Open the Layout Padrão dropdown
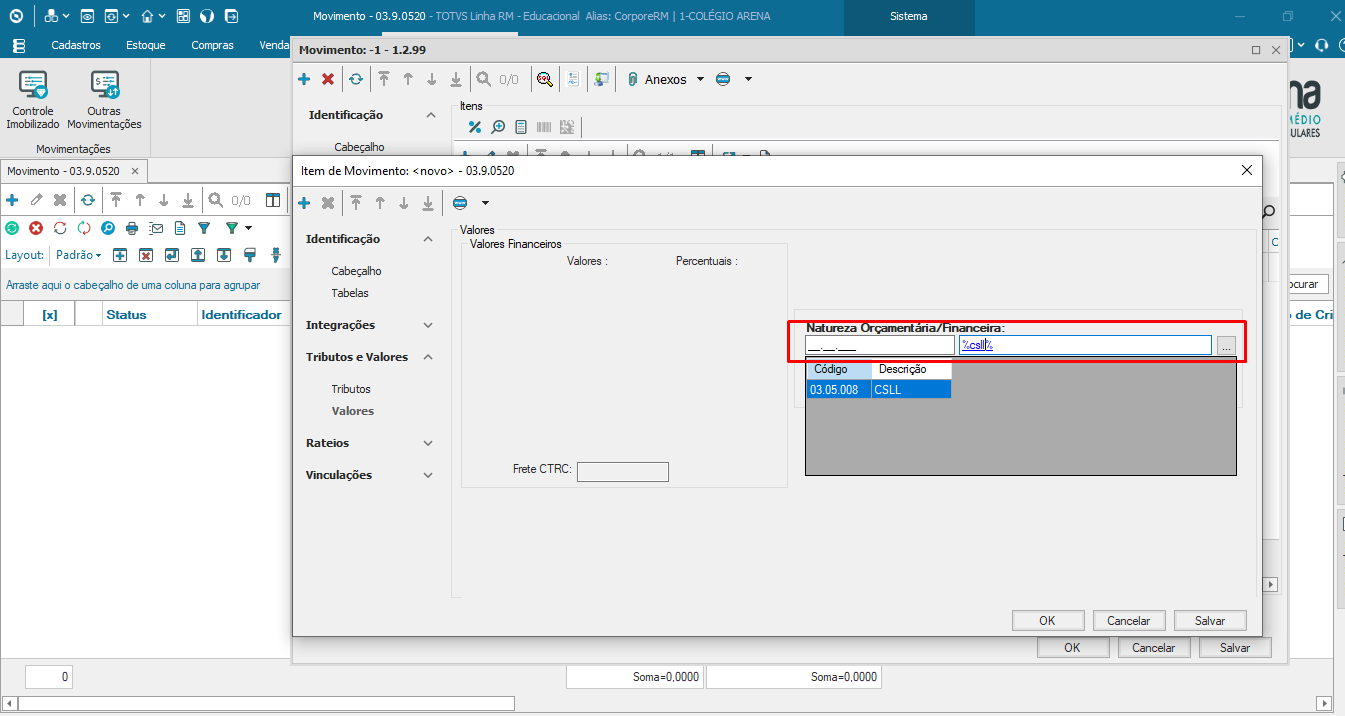Screen dimensions: 1345x716 (x=78, y=255)
